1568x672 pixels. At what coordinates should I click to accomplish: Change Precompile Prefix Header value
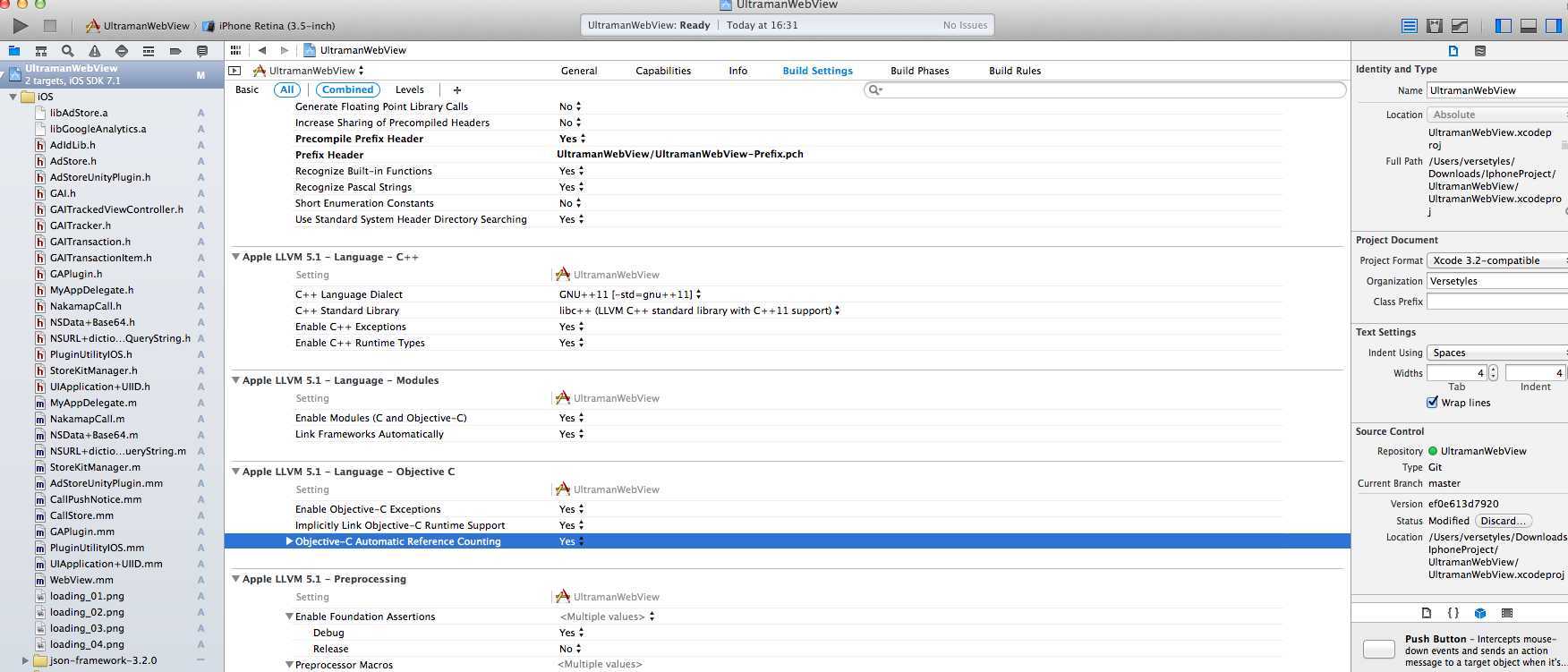click(x=573, y=139)
